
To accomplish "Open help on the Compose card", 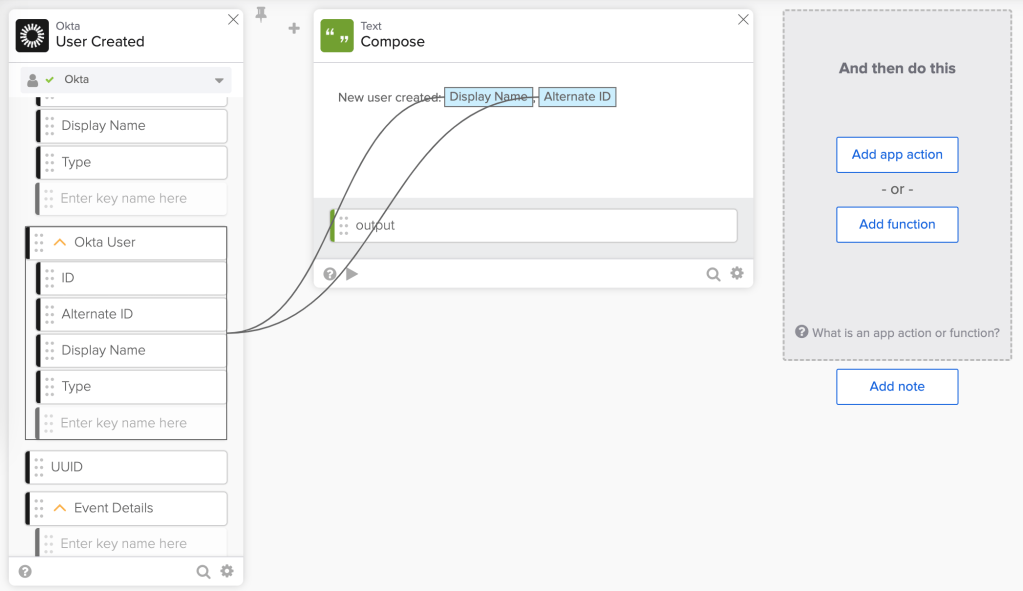I will [x=329, y=273].
